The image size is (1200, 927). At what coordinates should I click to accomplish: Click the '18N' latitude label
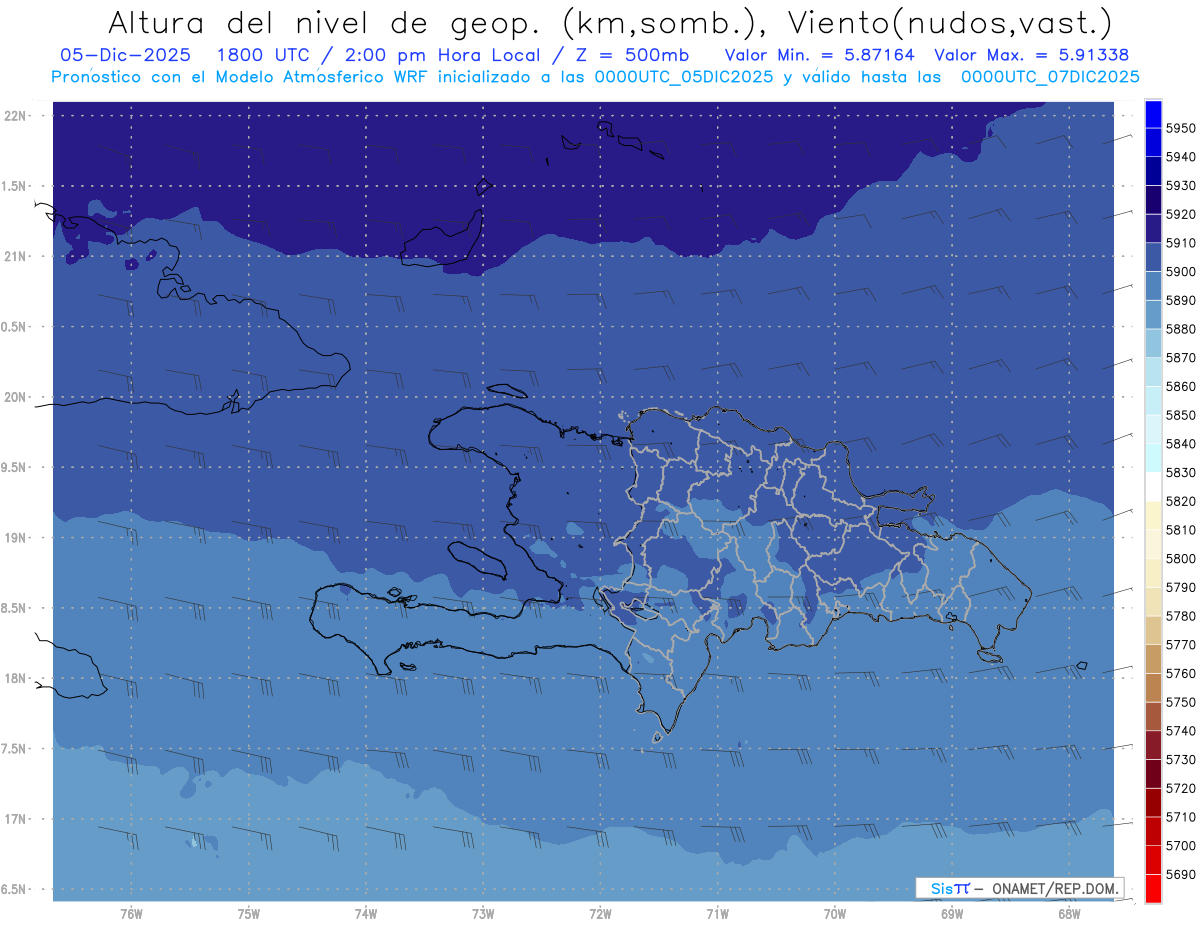(17, 679)
